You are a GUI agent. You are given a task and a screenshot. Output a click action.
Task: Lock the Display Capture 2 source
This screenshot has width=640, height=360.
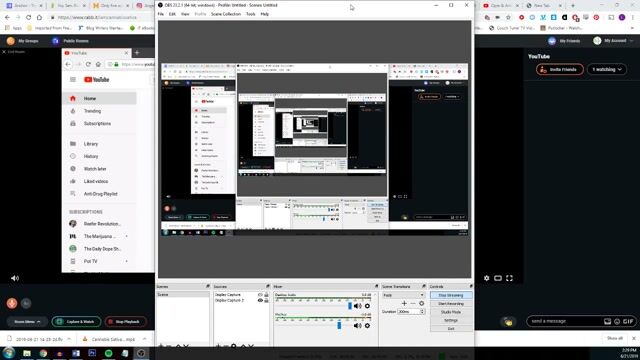pyautogui.click(x=267, y=300)
